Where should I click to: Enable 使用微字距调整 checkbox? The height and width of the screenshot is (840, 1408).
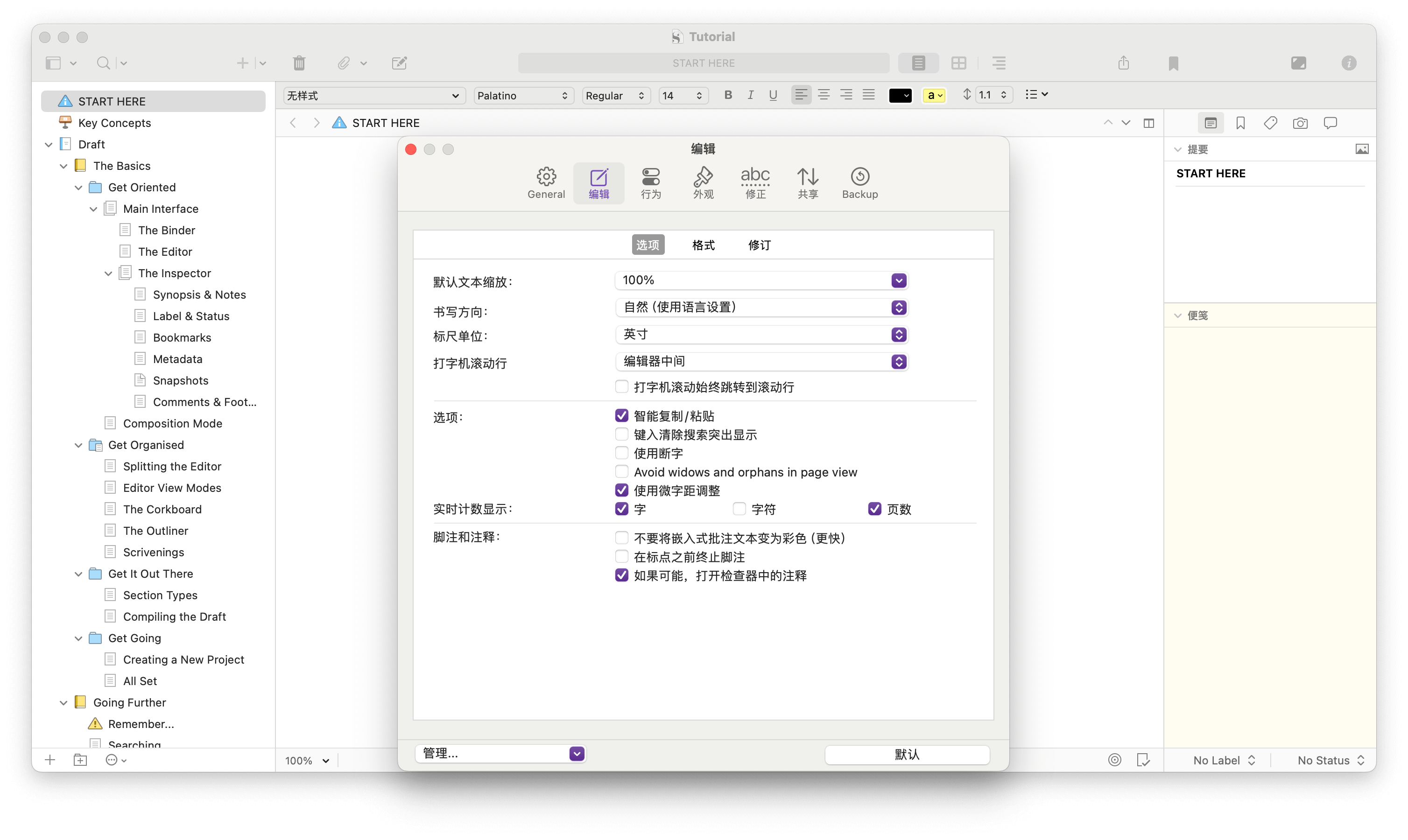point(621,490)
